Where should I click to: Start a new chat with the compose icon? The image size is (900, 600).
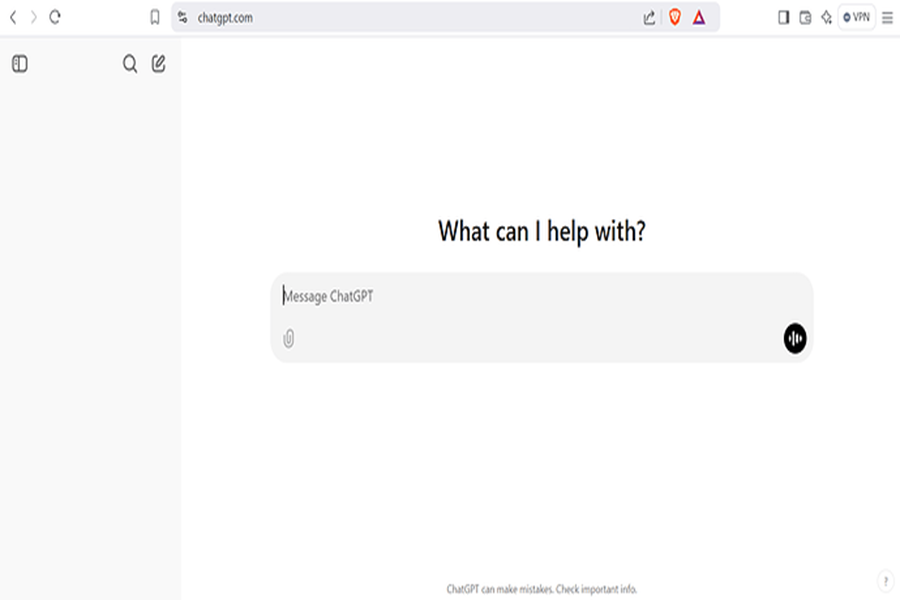[x=158, y=63]
